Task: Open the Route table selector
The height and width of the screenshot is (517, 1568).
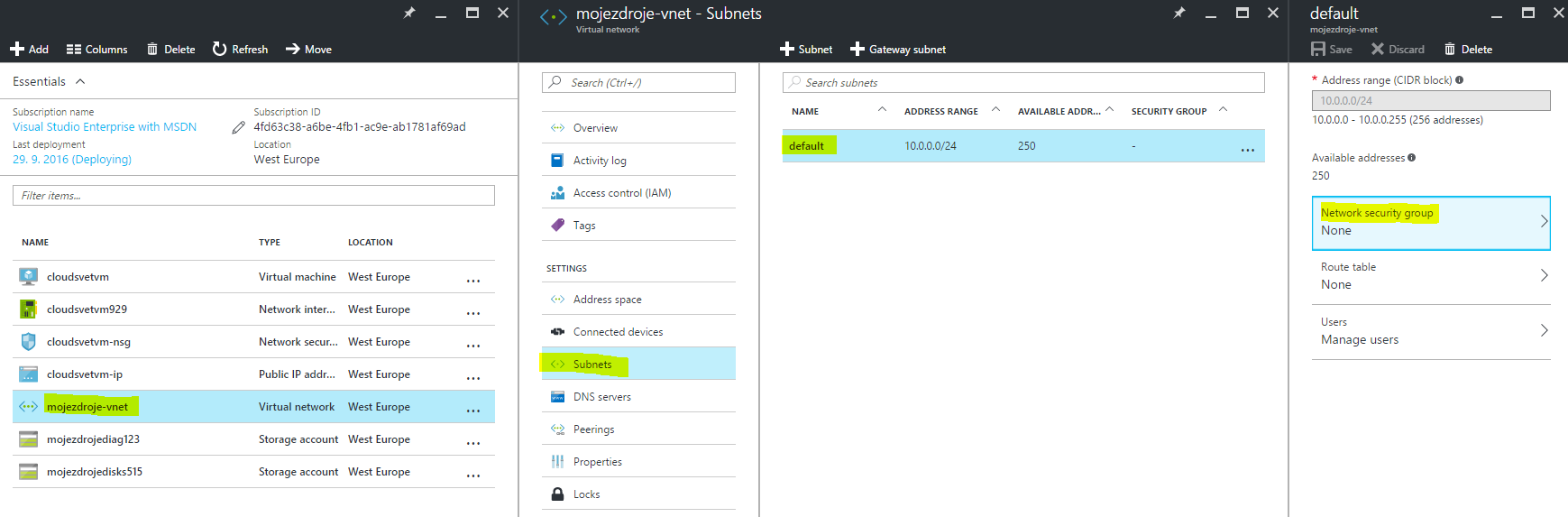Action: (1431, 276)
